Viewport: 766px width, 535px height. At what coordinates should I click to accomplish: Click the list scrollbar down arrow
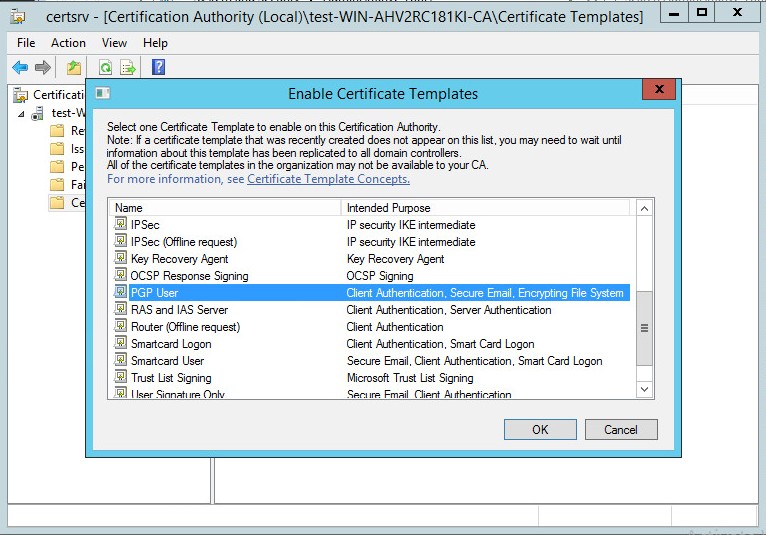click(x=644, y=389)
